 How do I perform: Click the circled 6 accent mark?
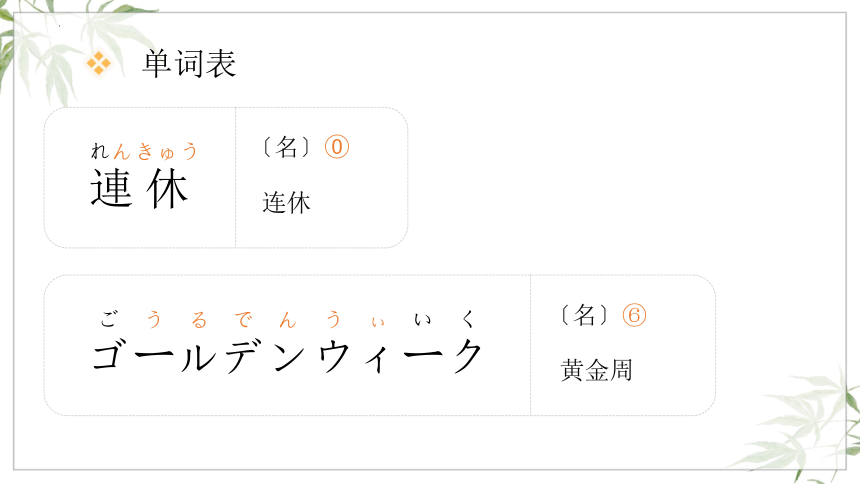pyautogui.click(x=634, y=315)
